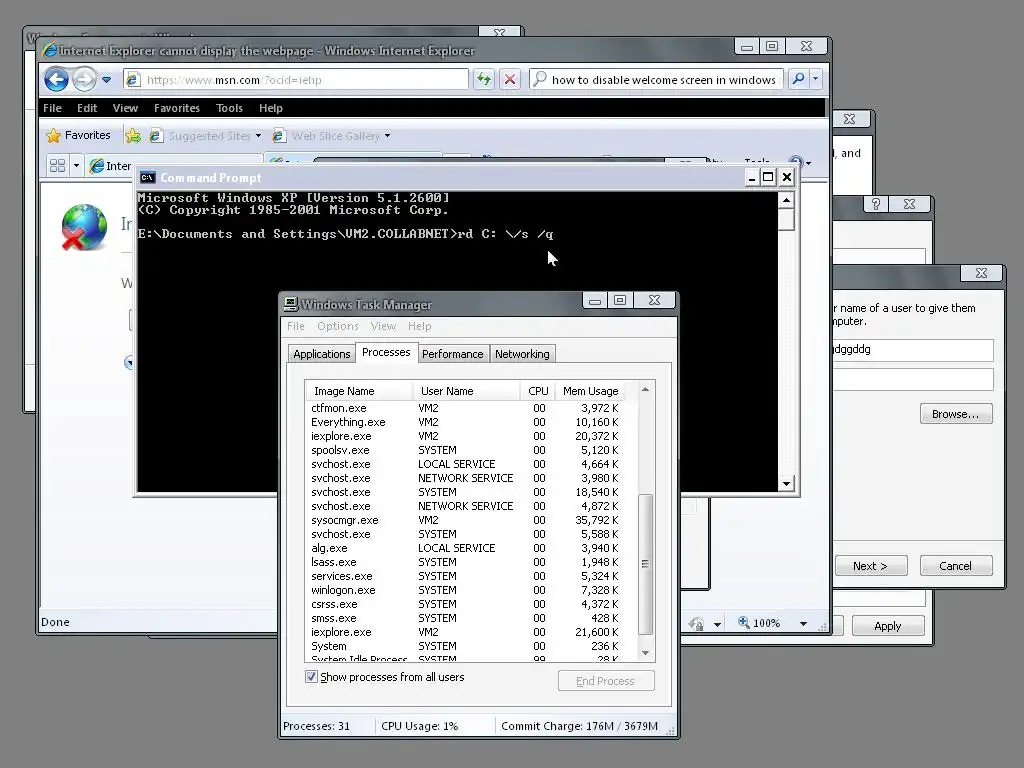The image size is (1024, 768).
Task: Click the search magnifier button in Internet Explorer
Action: pos(798,80)
